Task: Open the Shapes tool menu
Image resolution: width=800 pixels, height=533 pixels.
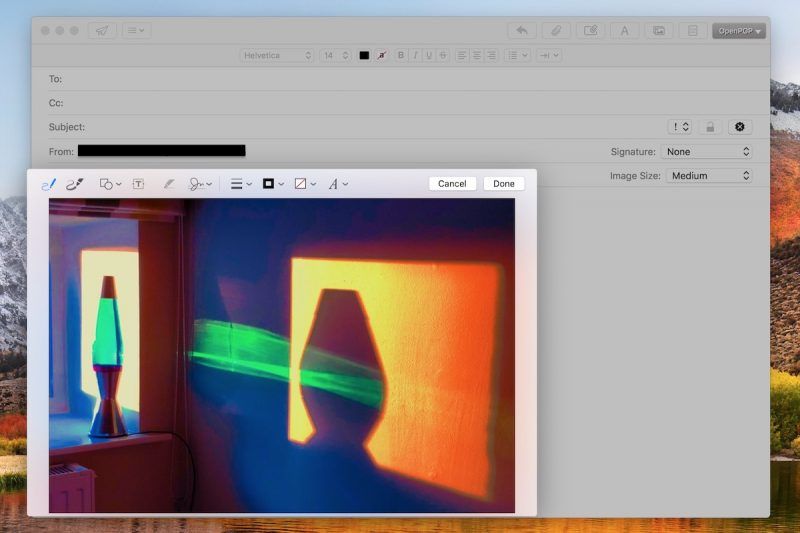Action: tap(109, 184)
